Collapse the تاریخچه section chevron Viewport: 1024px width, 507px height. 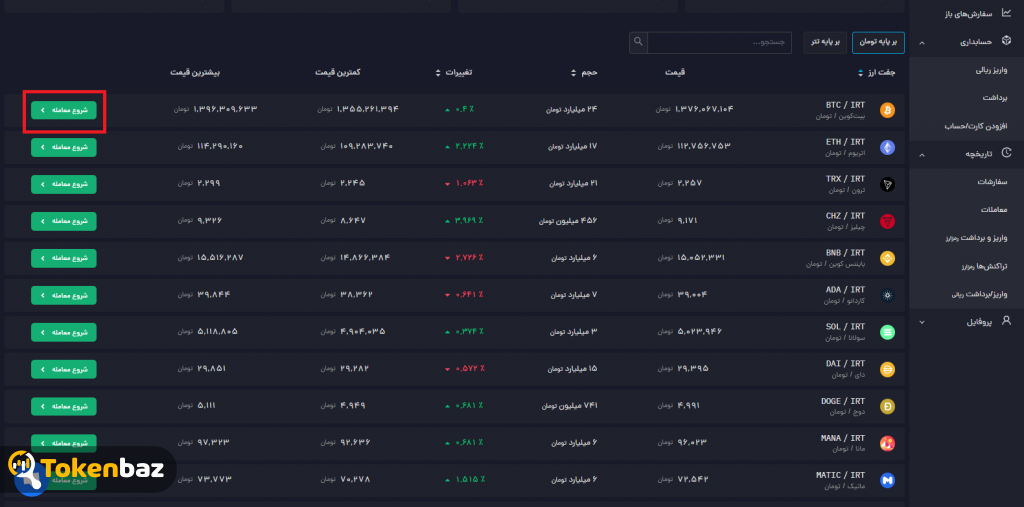point(921,155)
